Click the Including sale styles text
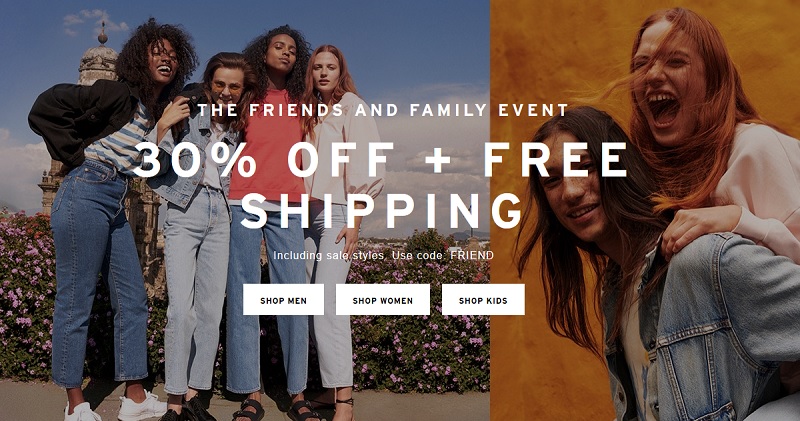Image resolution: width=800 pixels, height=421 pixels. click(330, 255)
